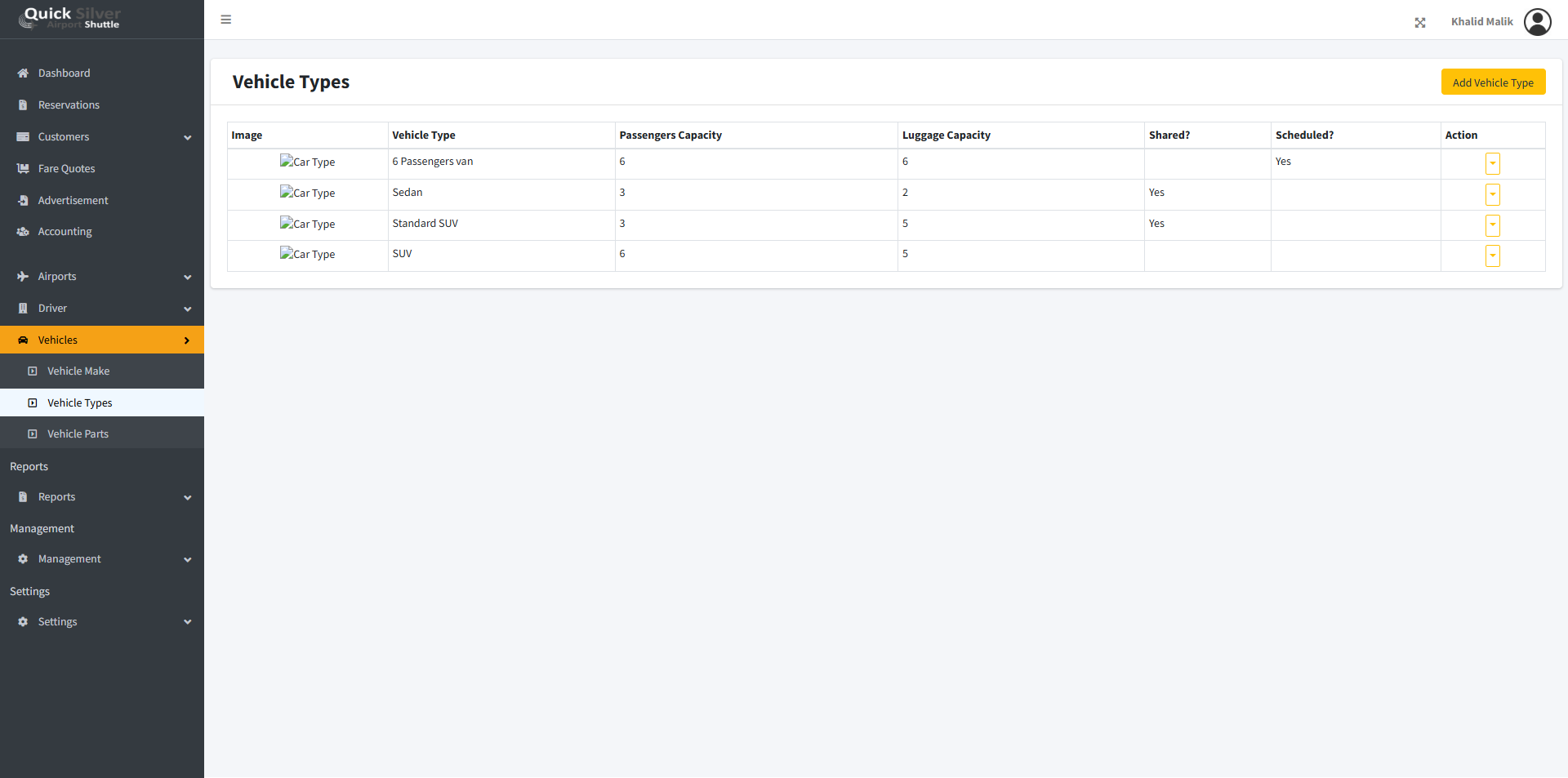This screenshot has height=778, width=1568.
Task: Click the hamburger menu icon to collapse sidebar
Action: pyautogui.click(x=226, y=20)
